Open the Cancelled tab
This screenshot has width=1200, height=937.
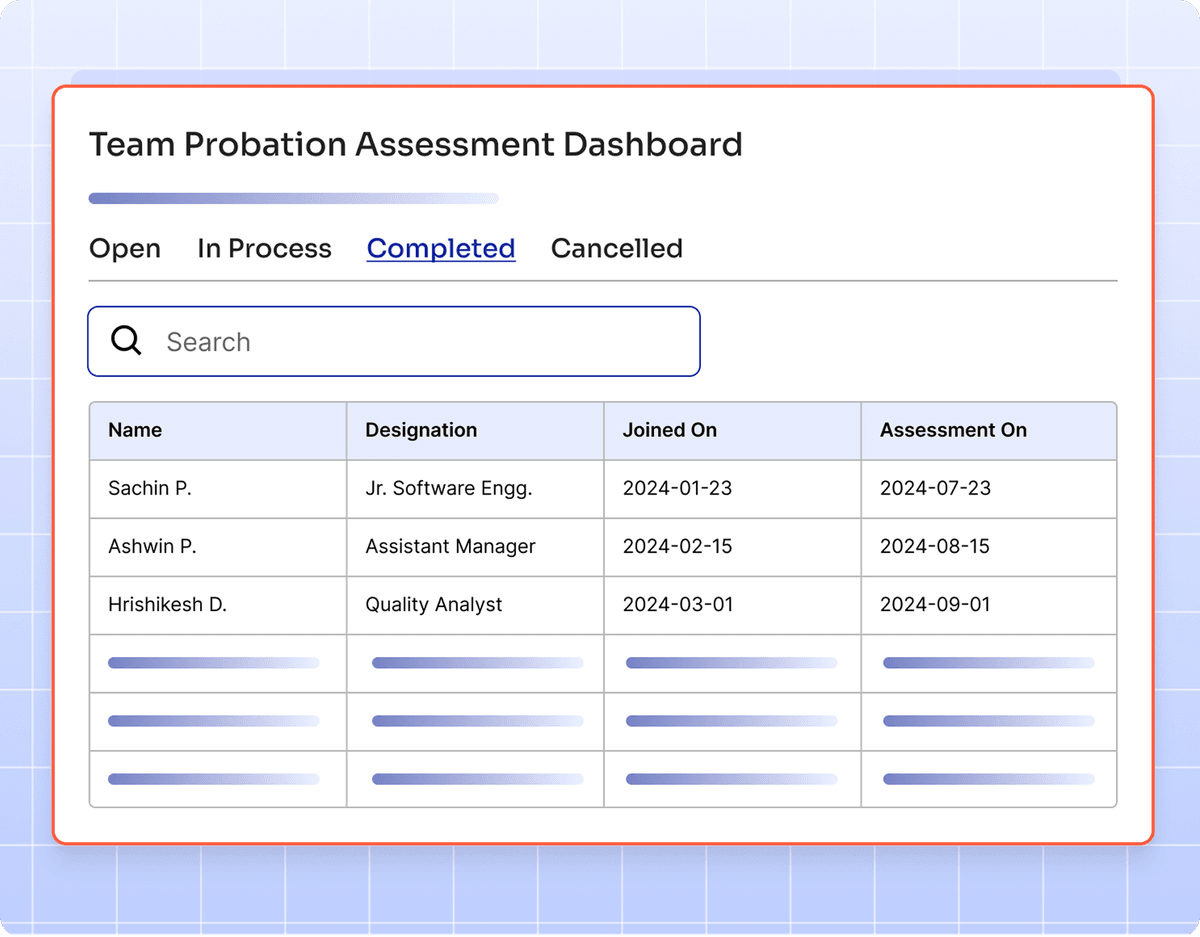(617, 249)
